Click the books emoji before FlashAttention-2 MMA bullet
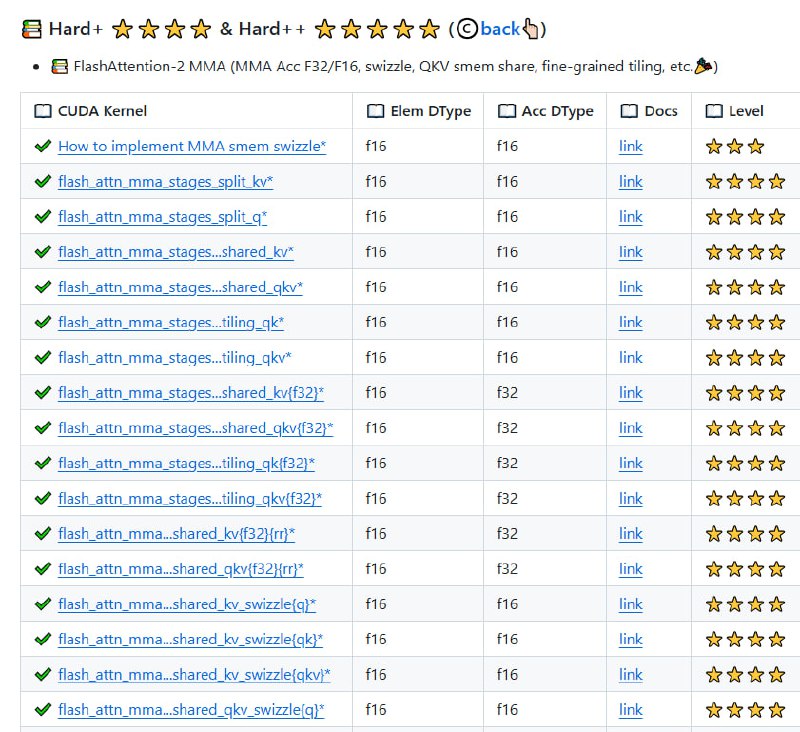 click(x=60, y=67)
